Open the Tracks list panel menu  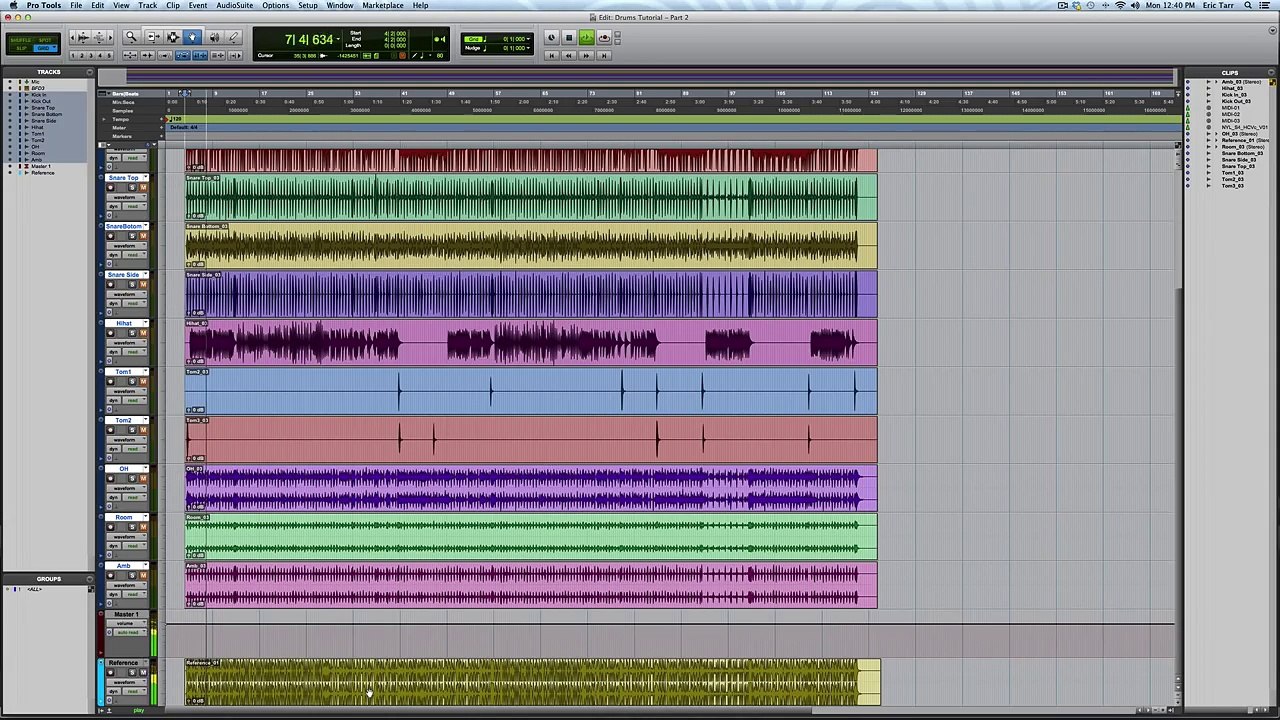pos(90,72)
